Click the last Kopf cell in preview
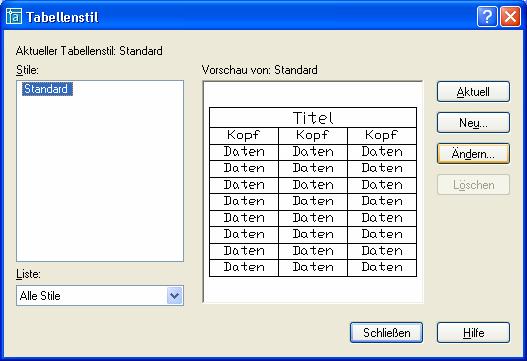The width and height of the screenshot is (527, 361). (382, 136)
